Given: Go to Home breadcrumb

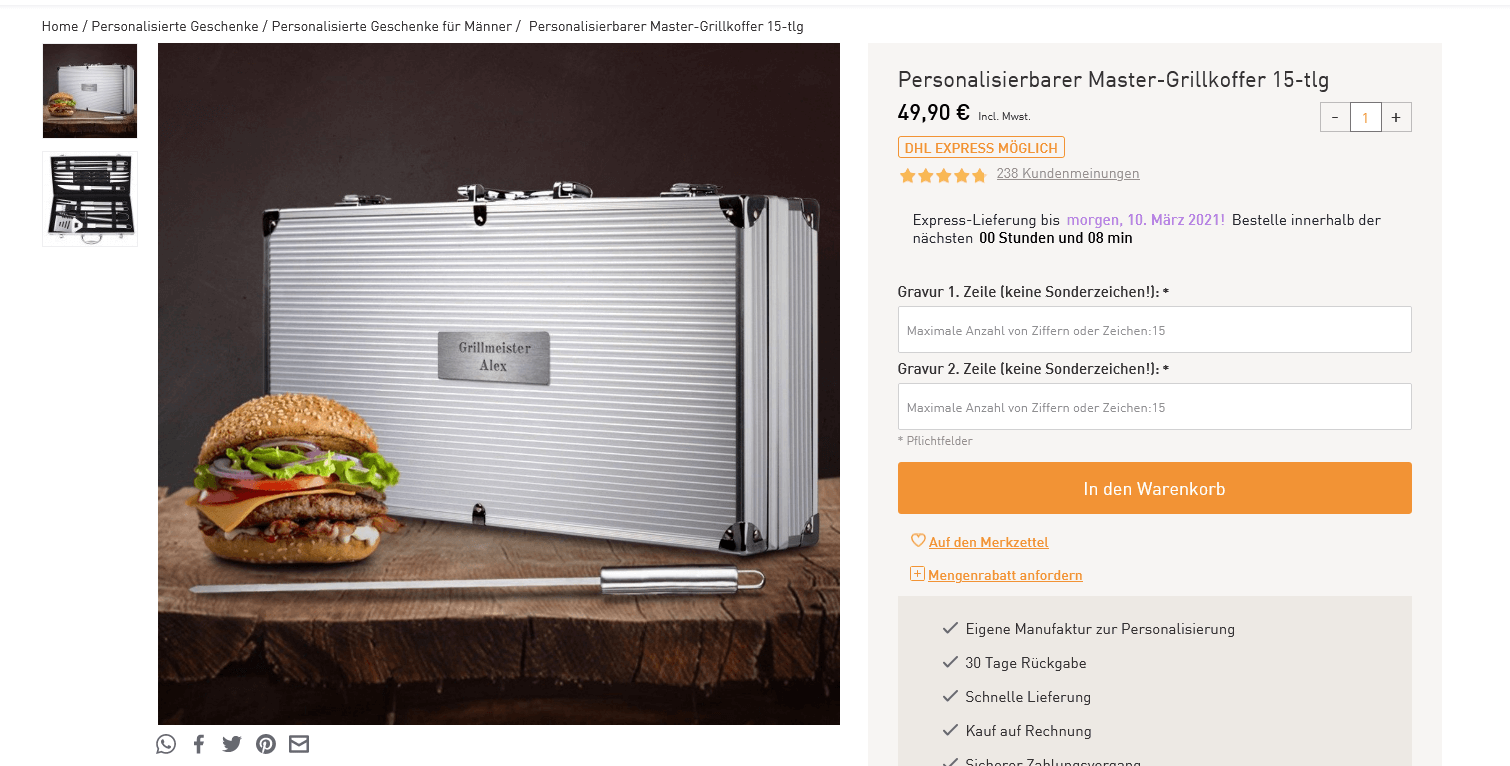Looking at the screenshot, I should coord(60,26).
